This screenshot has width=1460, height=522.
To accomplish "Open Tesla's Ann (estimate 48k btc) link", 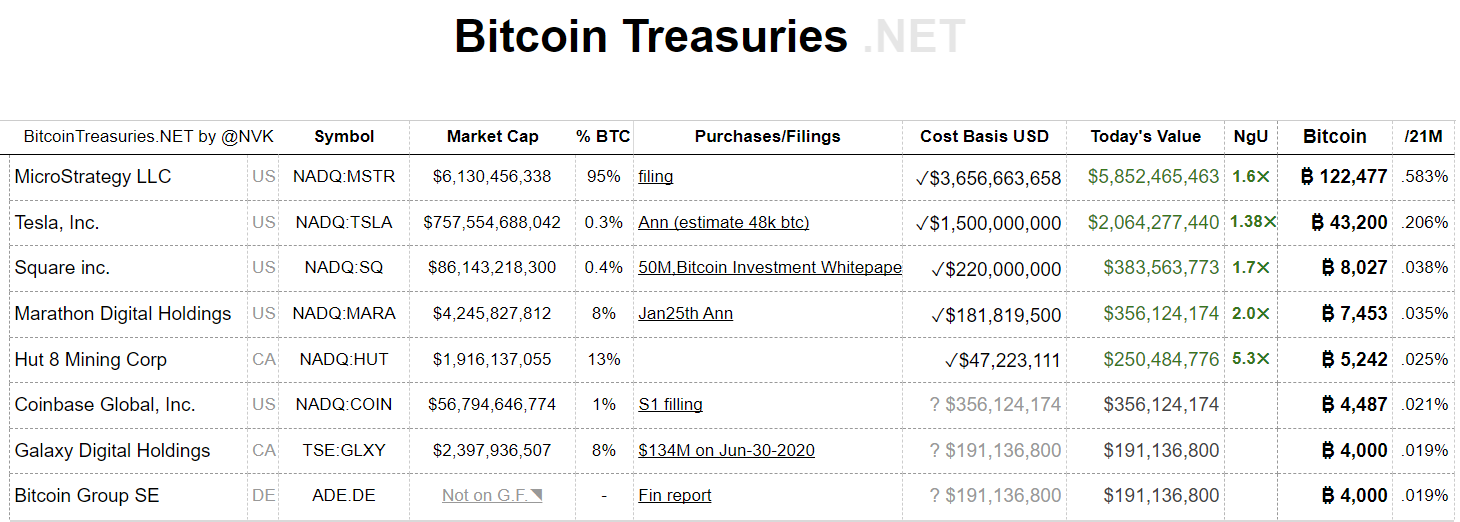I will (723, 222).
